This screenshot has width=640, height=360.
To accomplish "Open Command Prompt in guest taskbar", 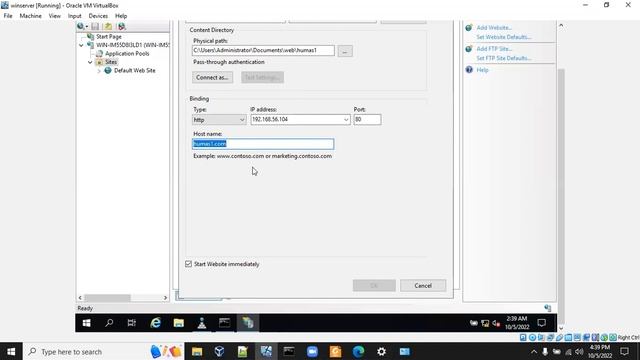I will tap(224, 323).
